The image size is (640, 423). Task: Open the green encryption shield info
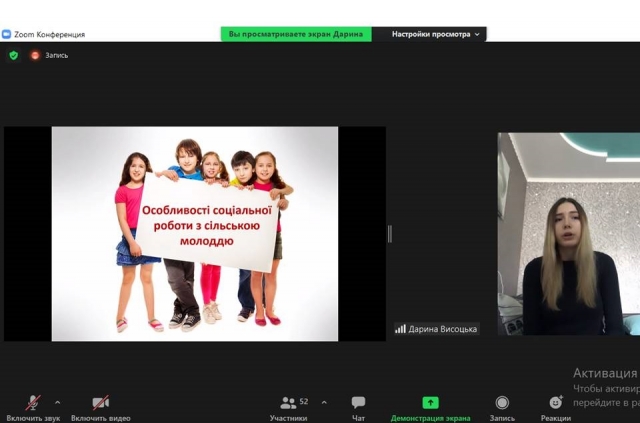pos(14,55)
